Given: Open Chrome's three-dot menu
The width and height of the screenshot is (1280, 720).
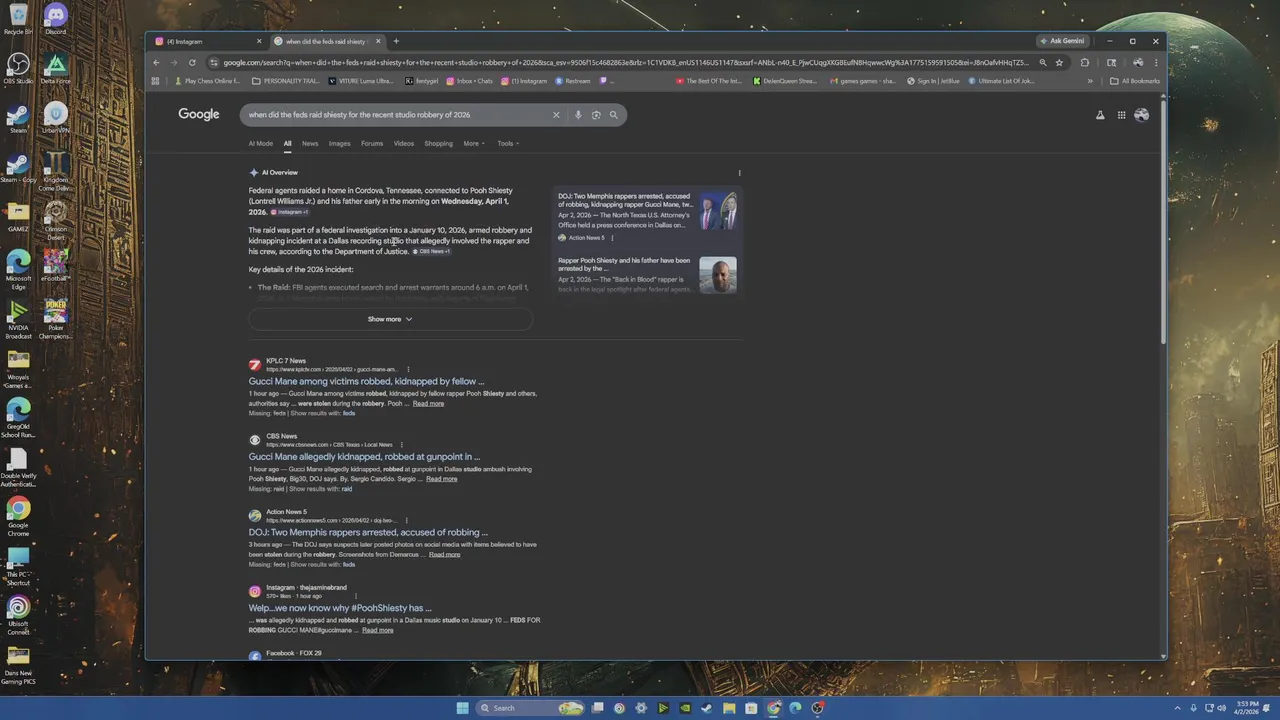Looking at the screenshot, I should (x=1156, y=62).
